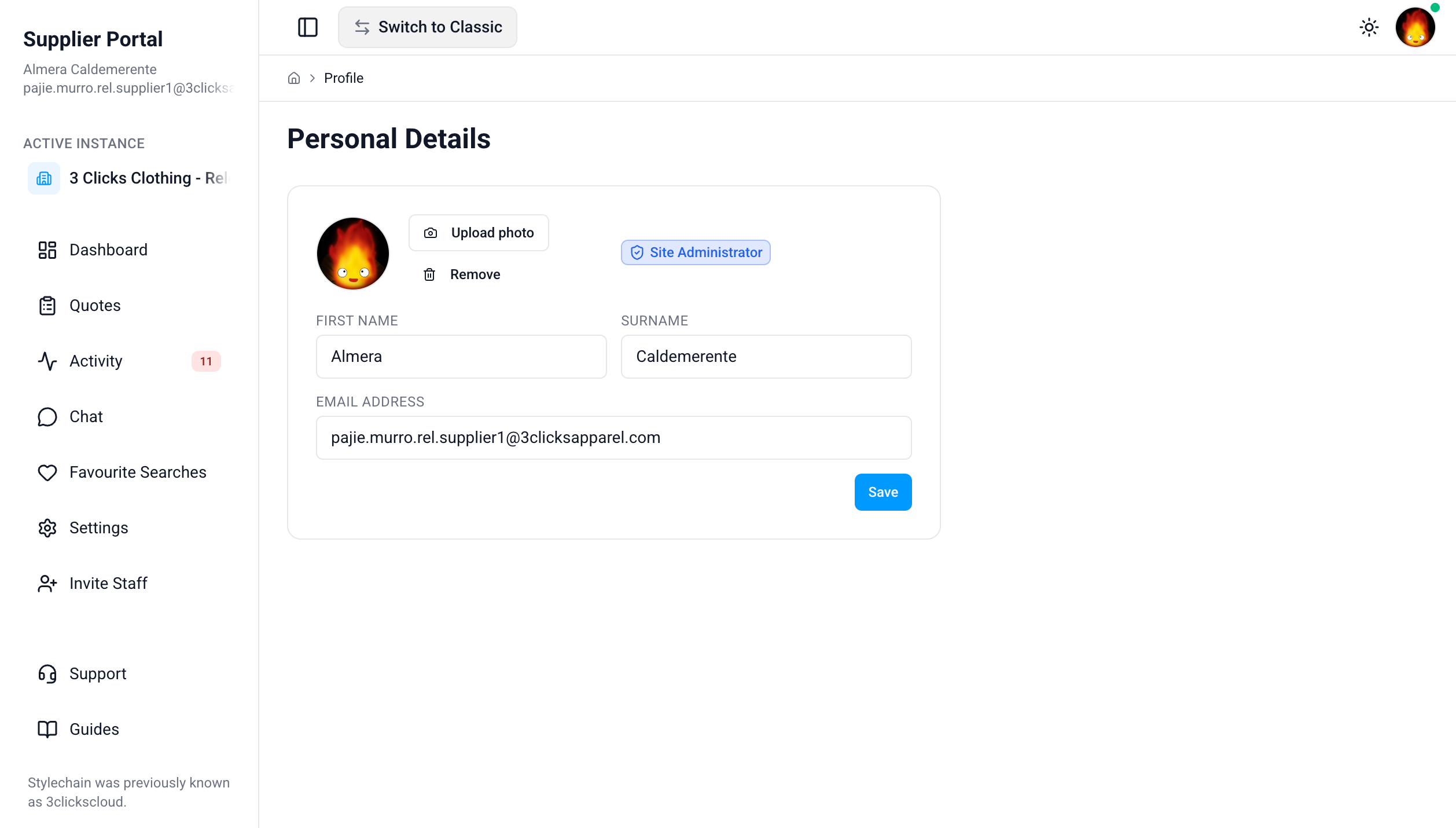This screenshot has height=828, width=1456.
Task: Click the camera icon on Upload photo
Action: [x=431, y=233]
